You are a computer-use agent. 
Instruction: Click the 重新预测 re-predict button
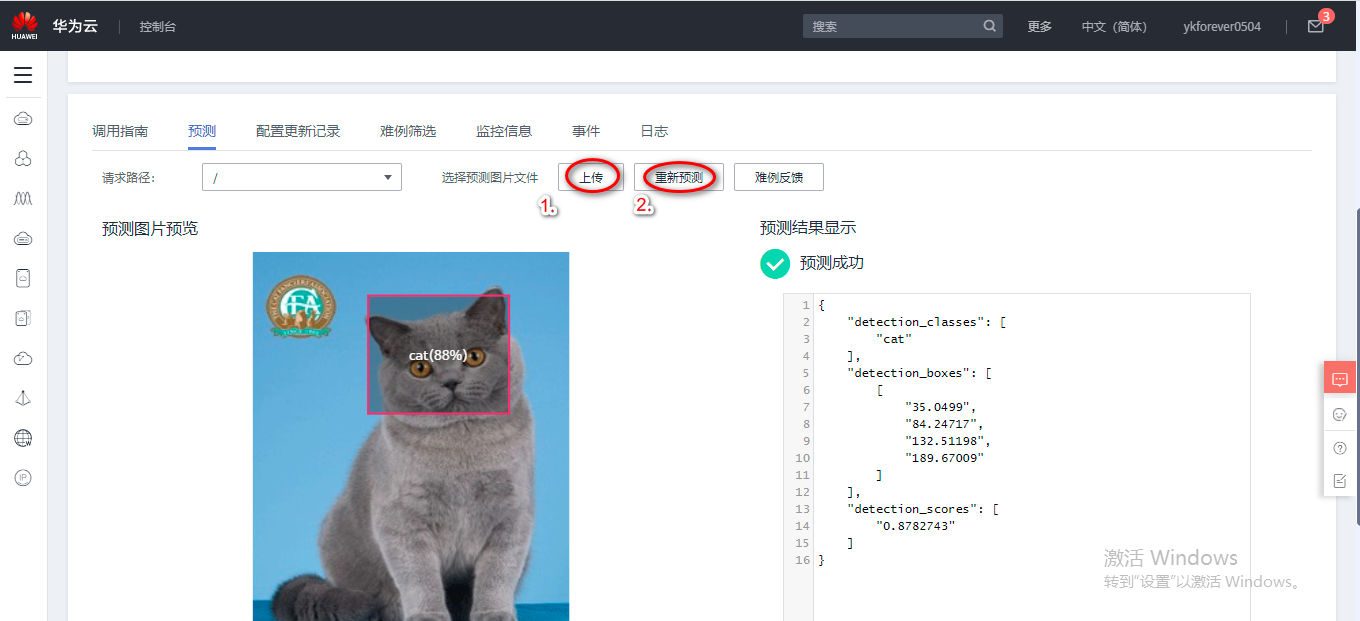(x=678, y=176)
